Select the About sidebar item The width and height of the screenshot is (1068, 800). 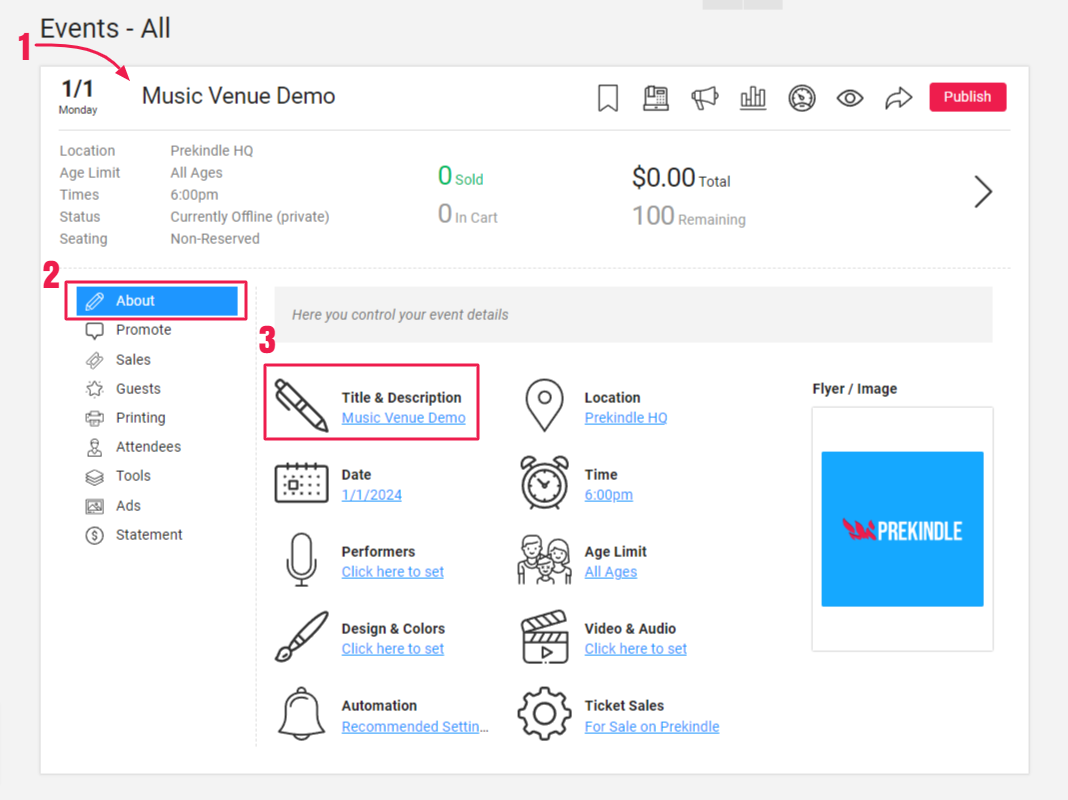157,300
